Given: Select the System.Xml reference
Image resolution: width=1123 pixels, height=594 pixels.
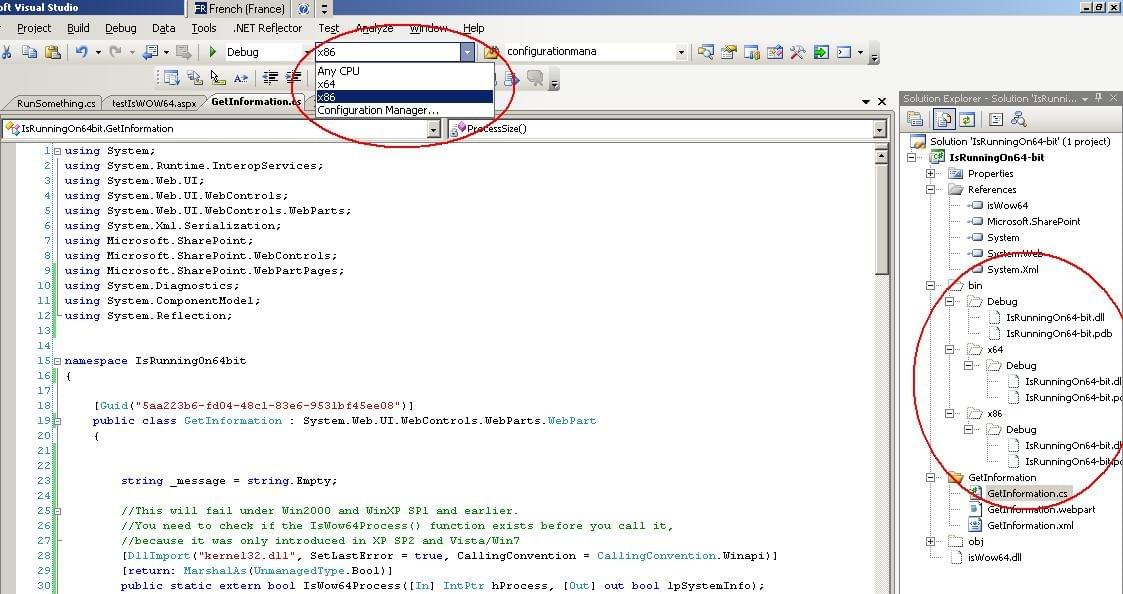Looking at the screenshot, I should tap(1013, 269).
